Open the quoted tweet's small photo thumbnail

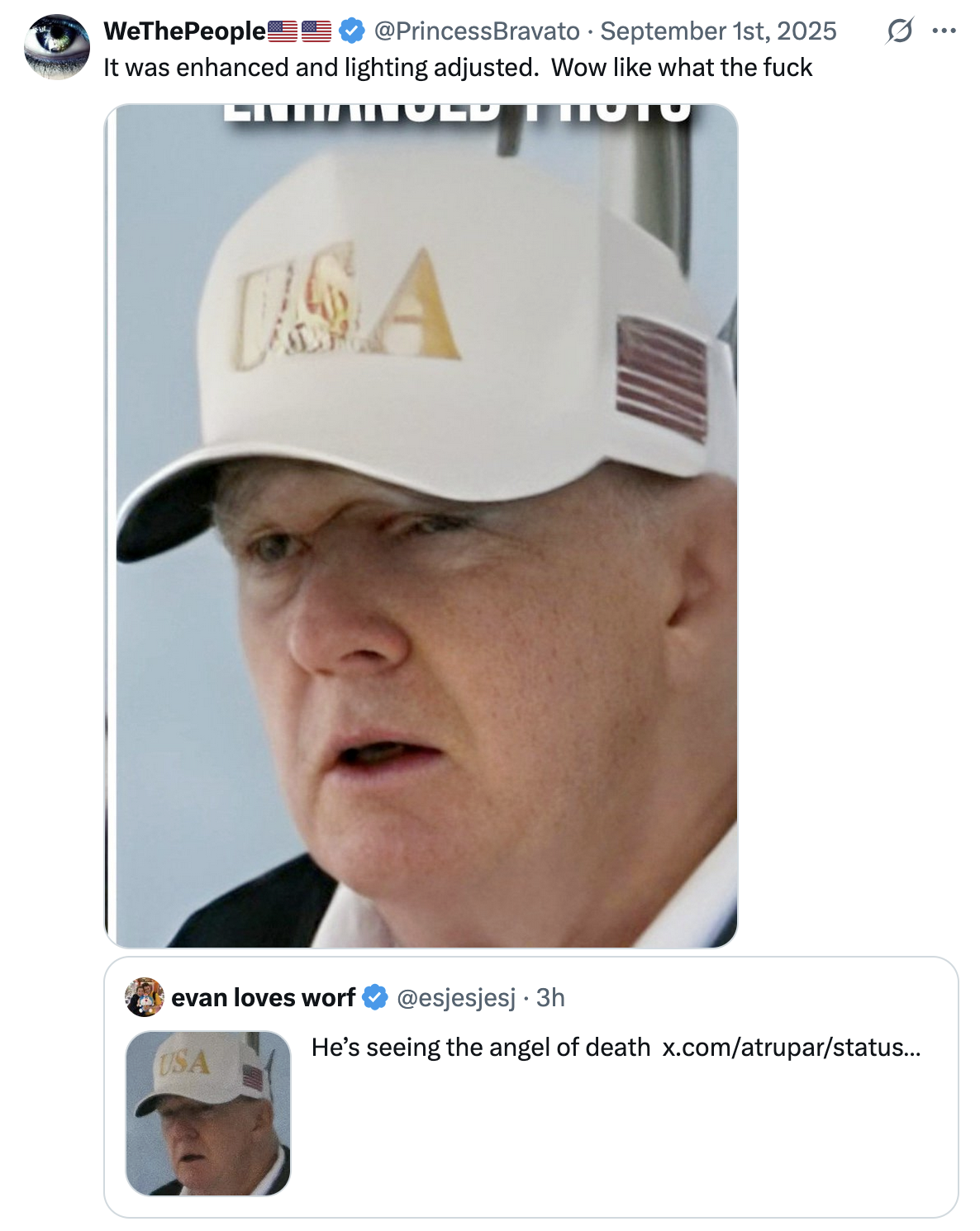tap(208, 1113)
